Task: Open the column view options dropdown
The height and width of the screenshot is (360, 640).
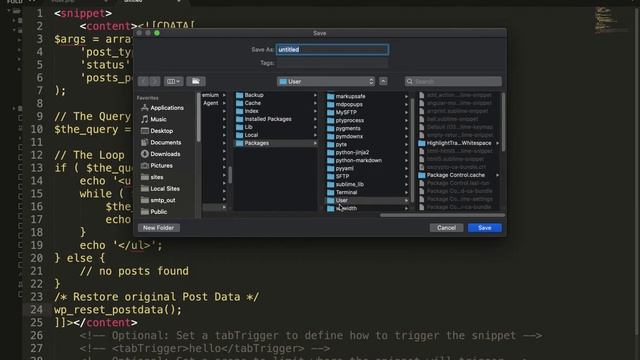Action: point(173,81)
